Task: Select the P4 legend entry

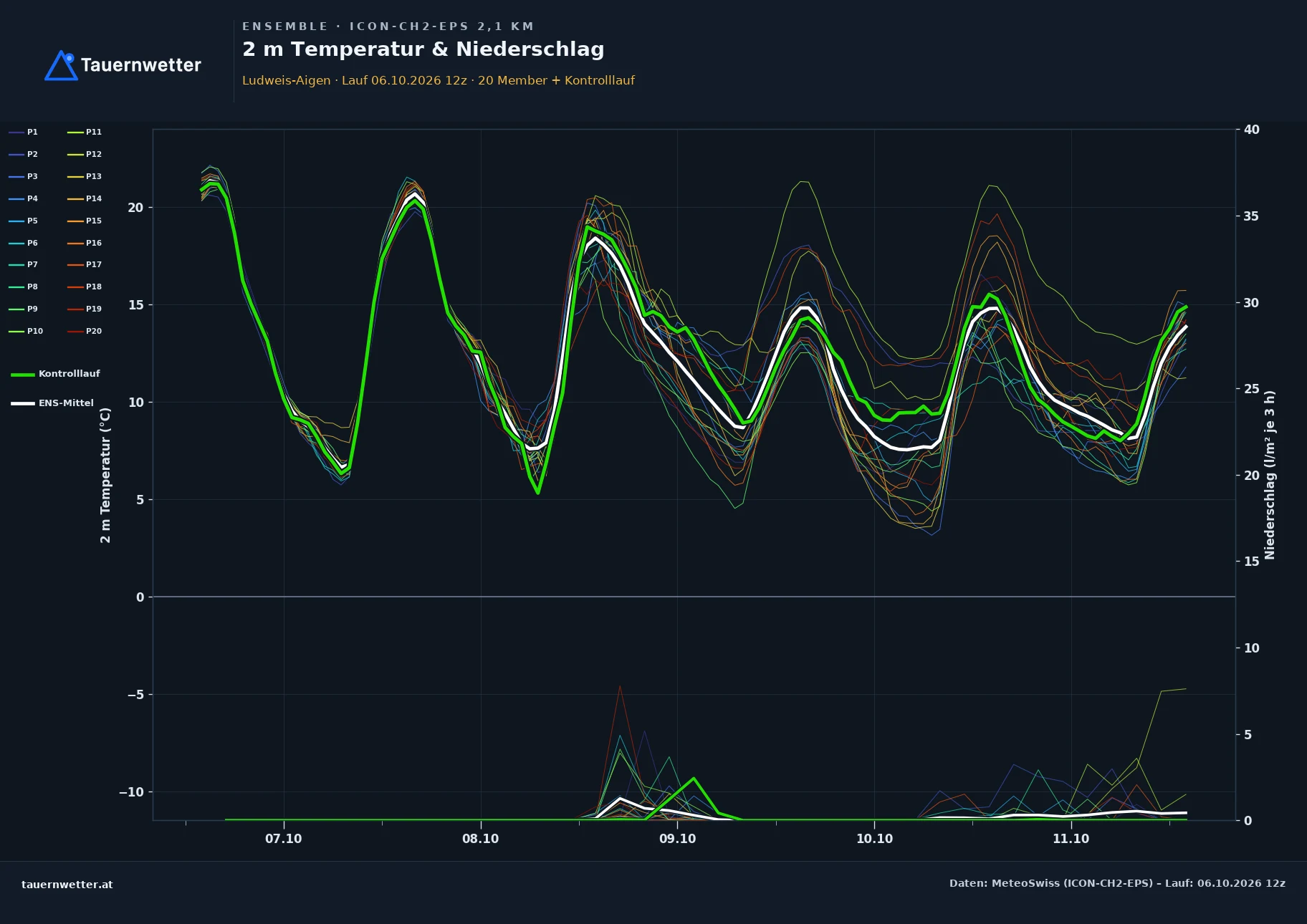Action: pyautogui.click(x=24, y=198)
